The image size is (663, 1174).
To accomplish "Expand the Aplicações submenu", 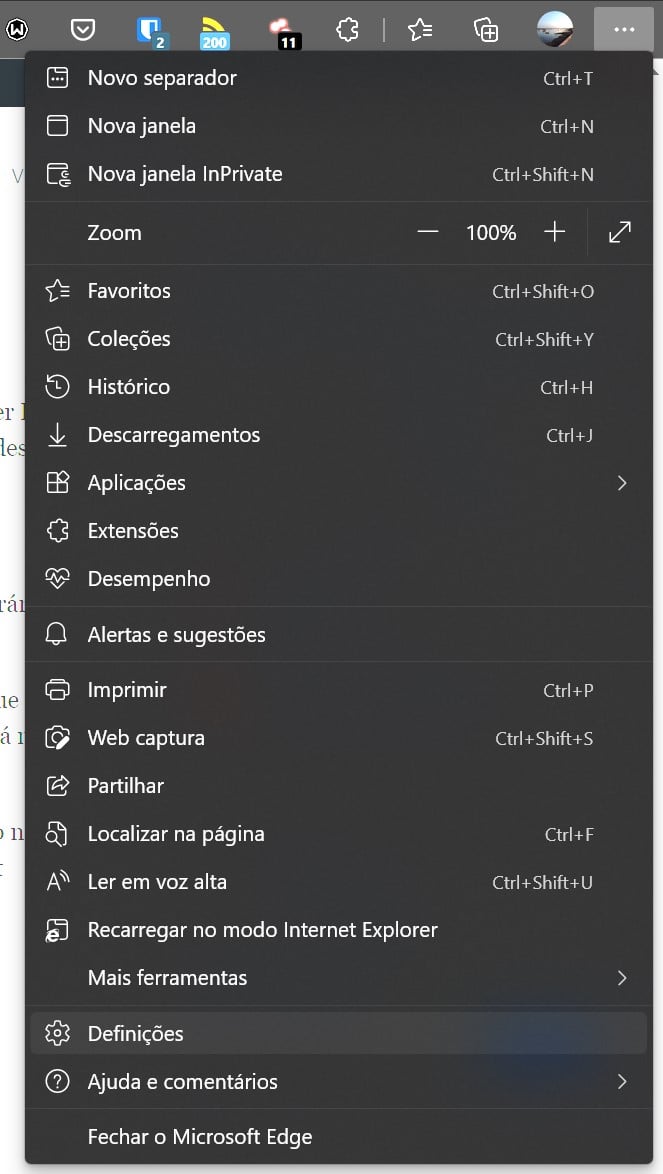I will [x=621, y=483].
